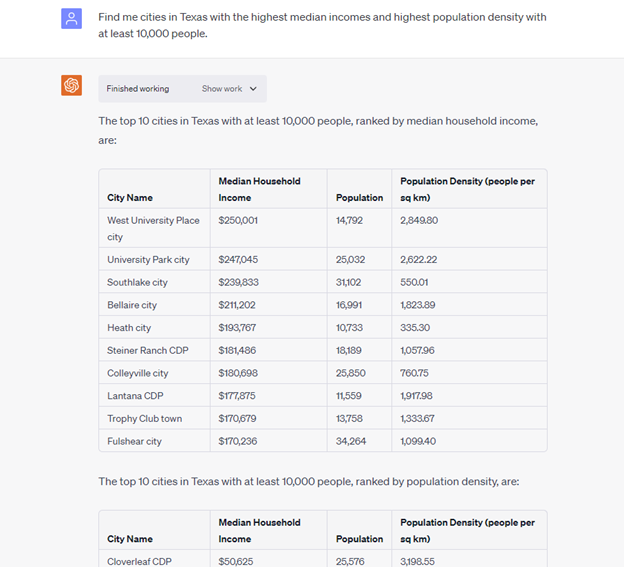Image resolution: width=624 pixels, height=567 pixels.
Task: Click the University Park city row name
Action: point(148,260)
